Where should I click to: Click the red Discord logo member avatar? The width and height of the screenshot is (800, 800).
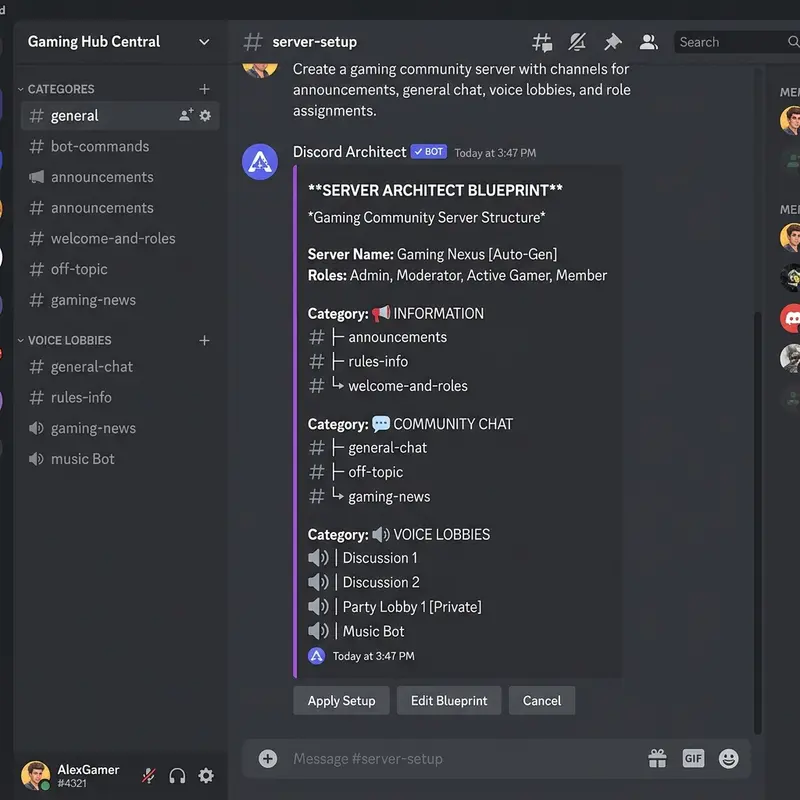click(790, 318)
